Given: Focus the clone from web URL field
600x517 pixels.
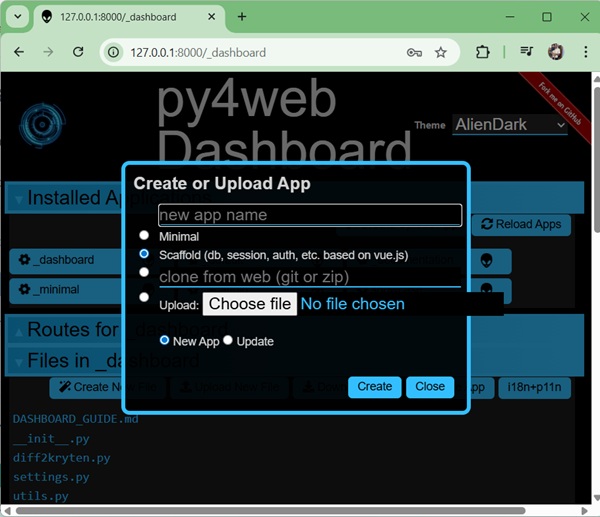Looking at the screenshot, I should (310, 277).
